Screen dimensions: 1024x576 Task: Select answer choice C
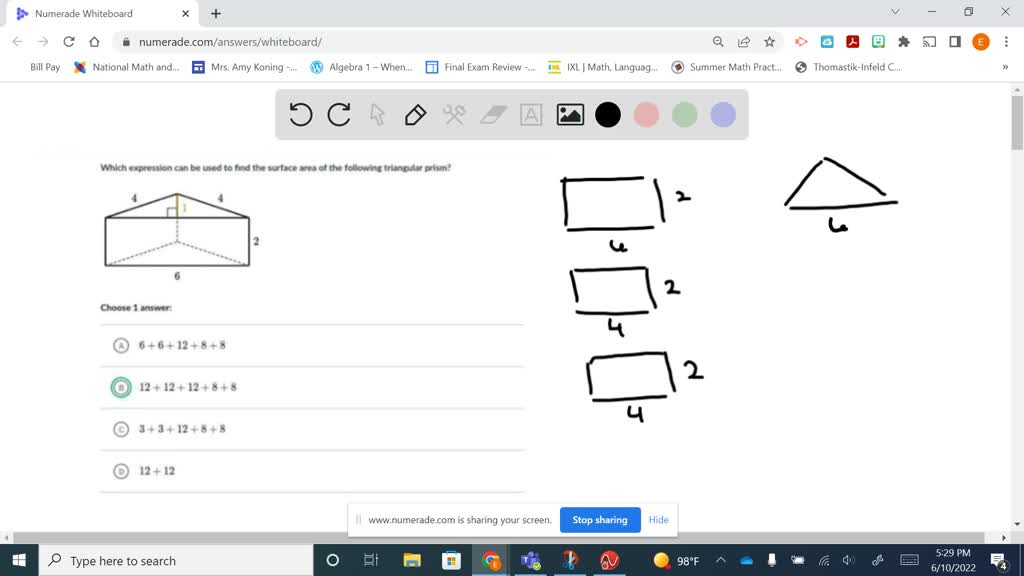click(121, 427)
